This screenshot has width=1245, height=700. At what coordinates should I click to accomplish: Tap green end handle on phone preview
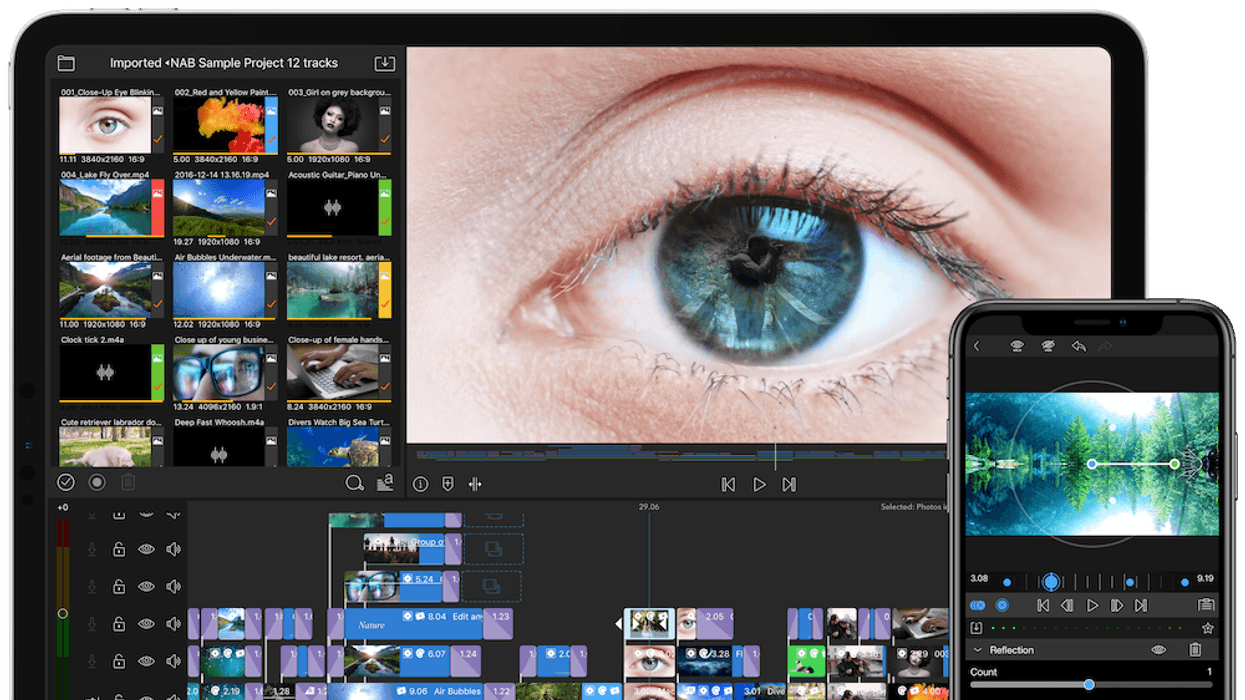(1175, 464)
